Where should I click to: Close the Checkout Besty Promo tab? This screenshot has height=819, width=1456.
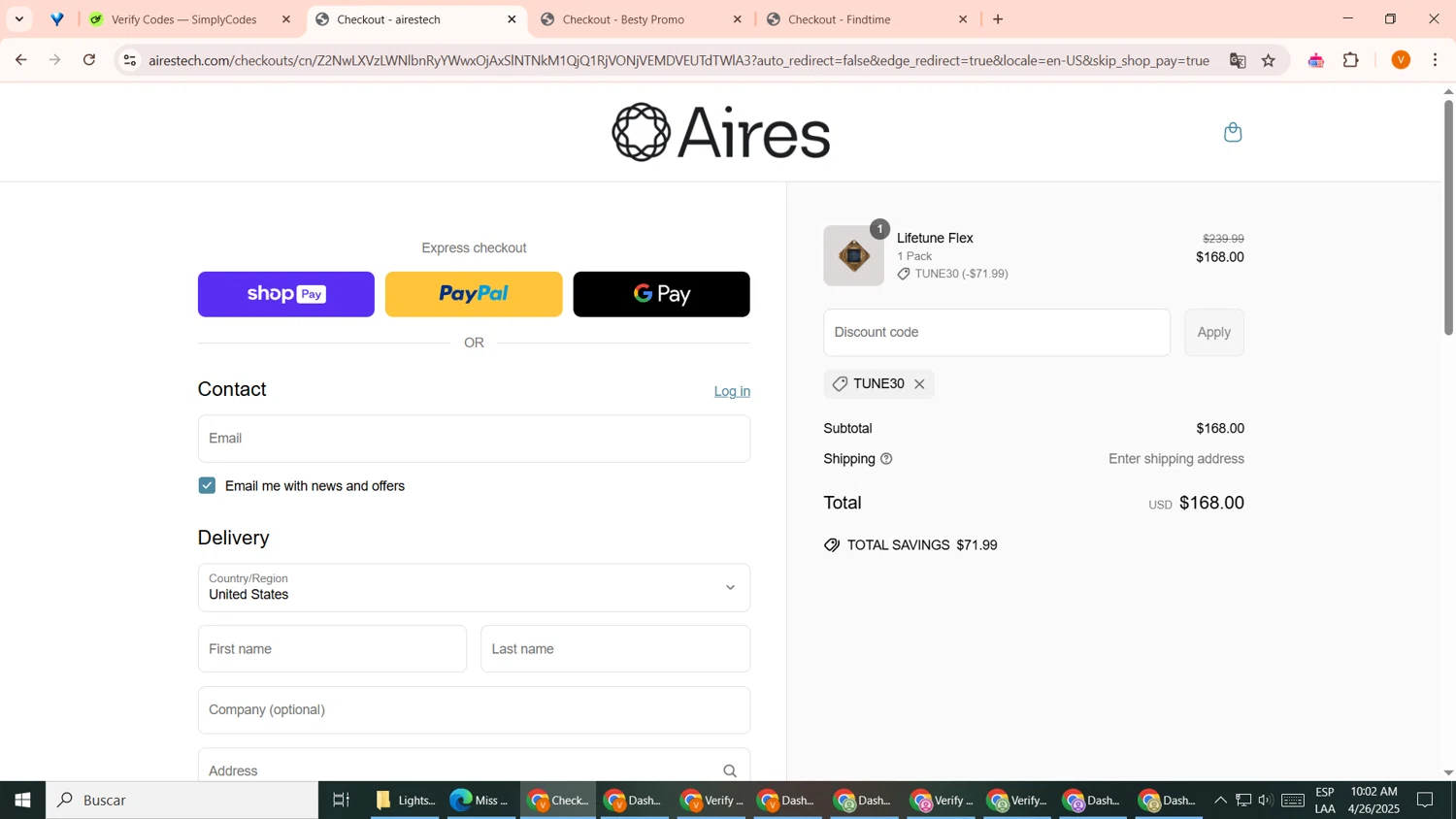click(x=738, y=19)
